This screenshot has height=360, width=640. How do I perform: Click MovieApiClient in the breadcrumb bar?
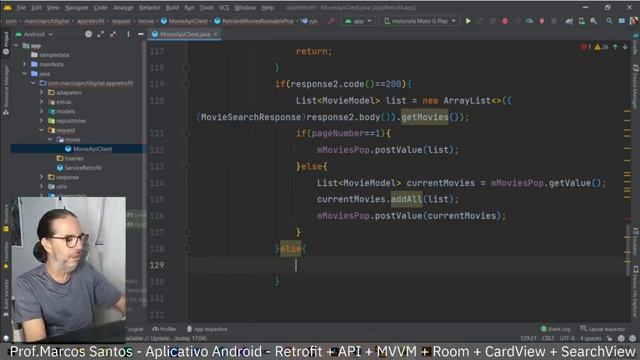[188, 21]
